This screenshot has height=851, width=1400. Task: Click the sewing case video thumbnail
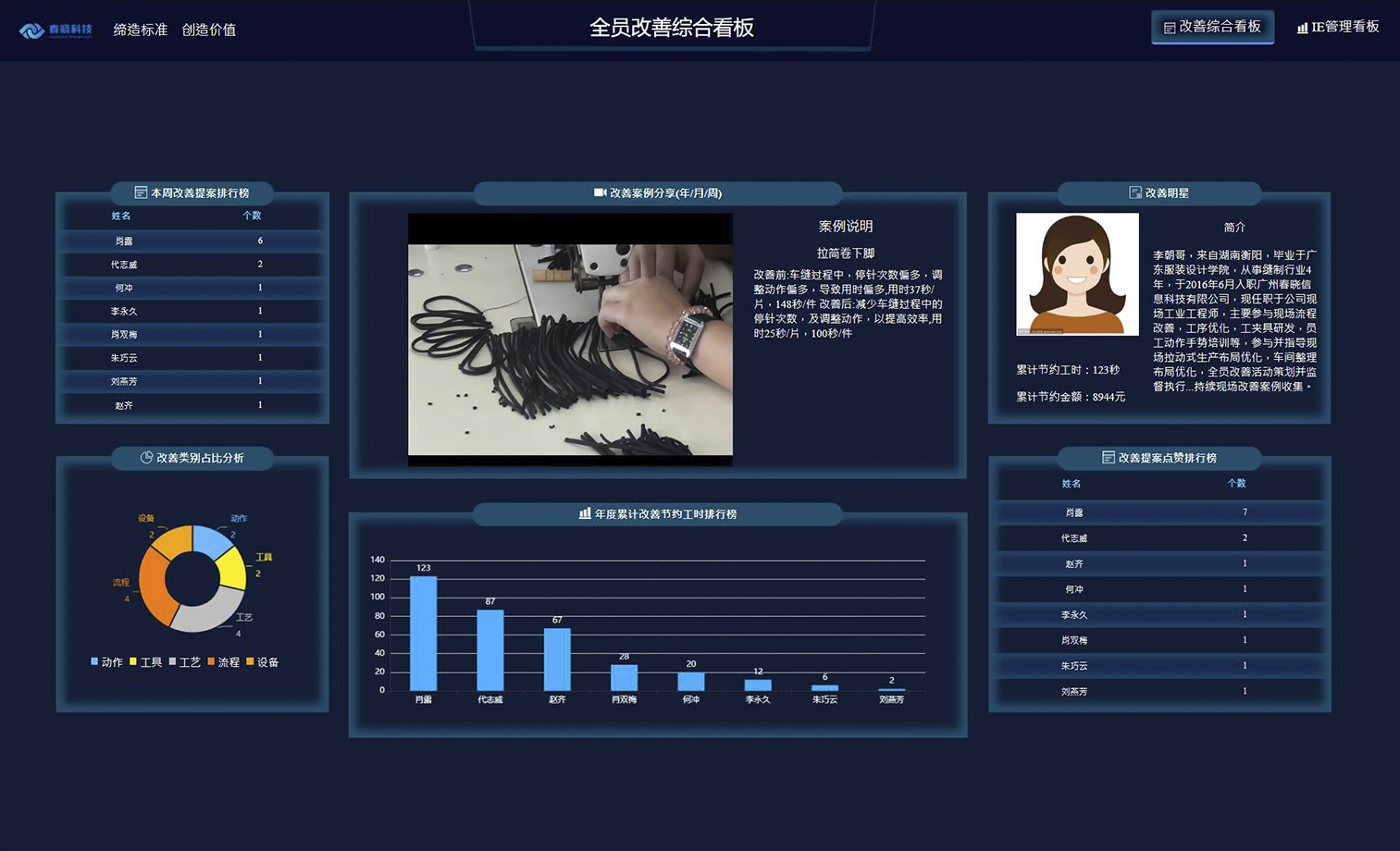(570, 339)
